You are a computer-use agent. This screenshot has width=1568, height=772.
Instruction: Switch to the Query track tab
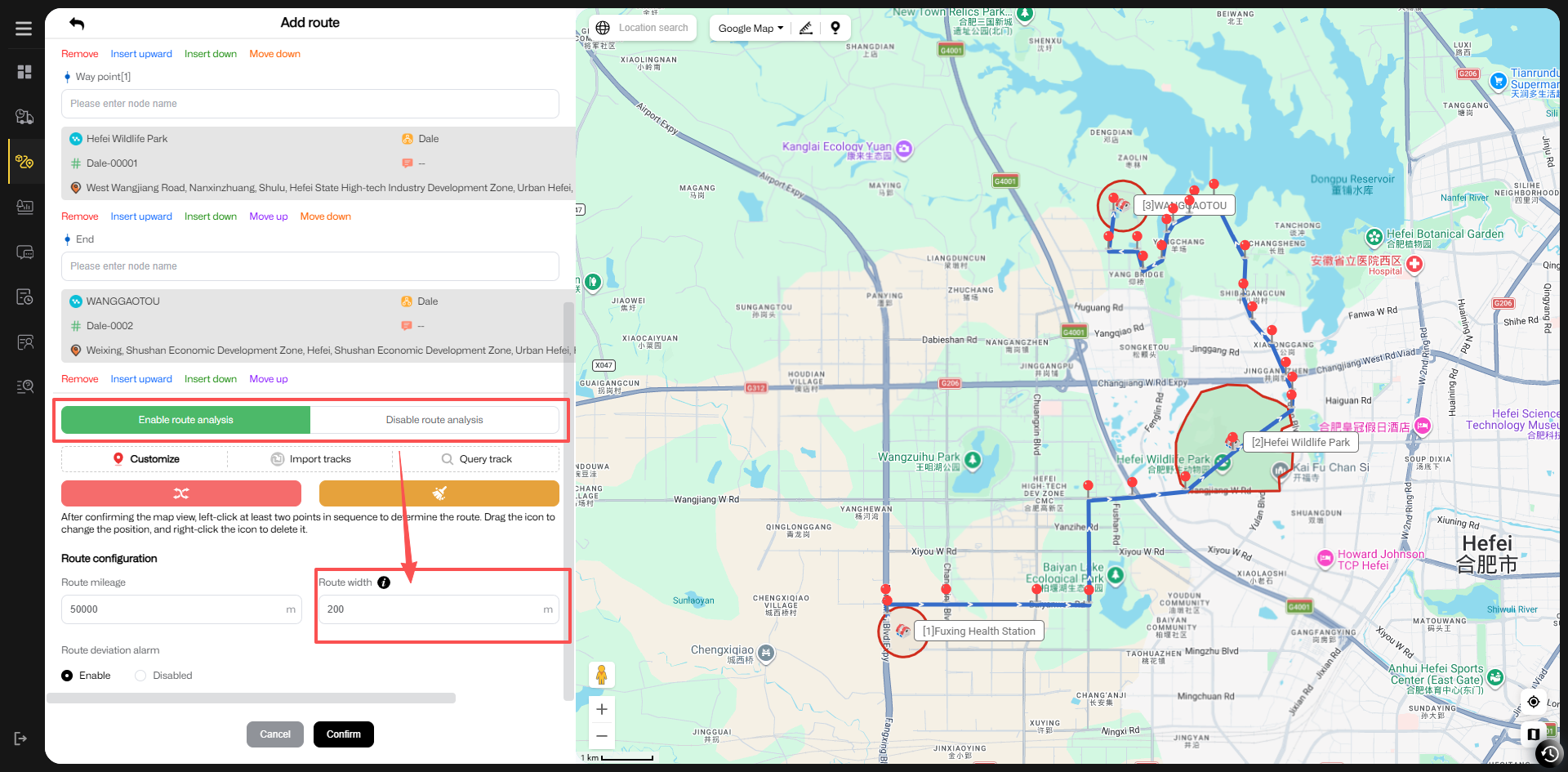pyautogui.click(x=477, y=459)
